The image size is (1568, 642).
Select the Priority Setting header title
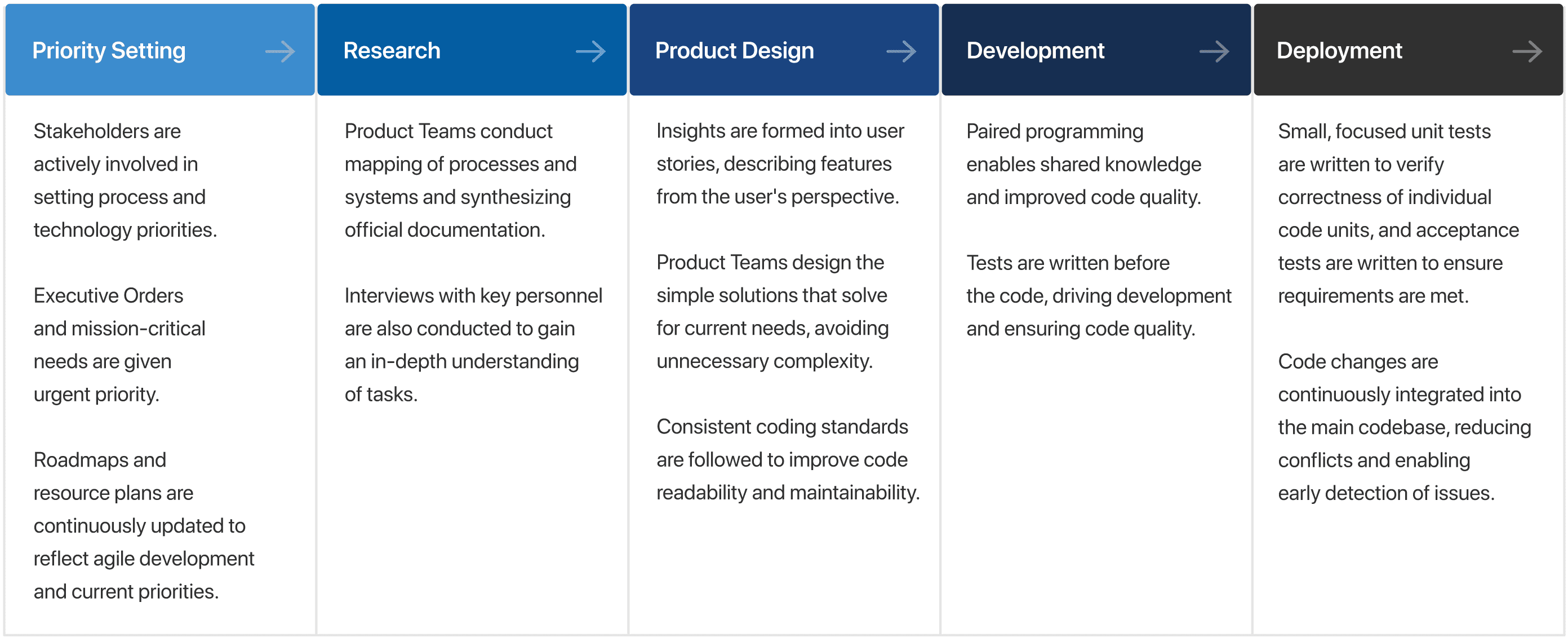click(109, 51)
